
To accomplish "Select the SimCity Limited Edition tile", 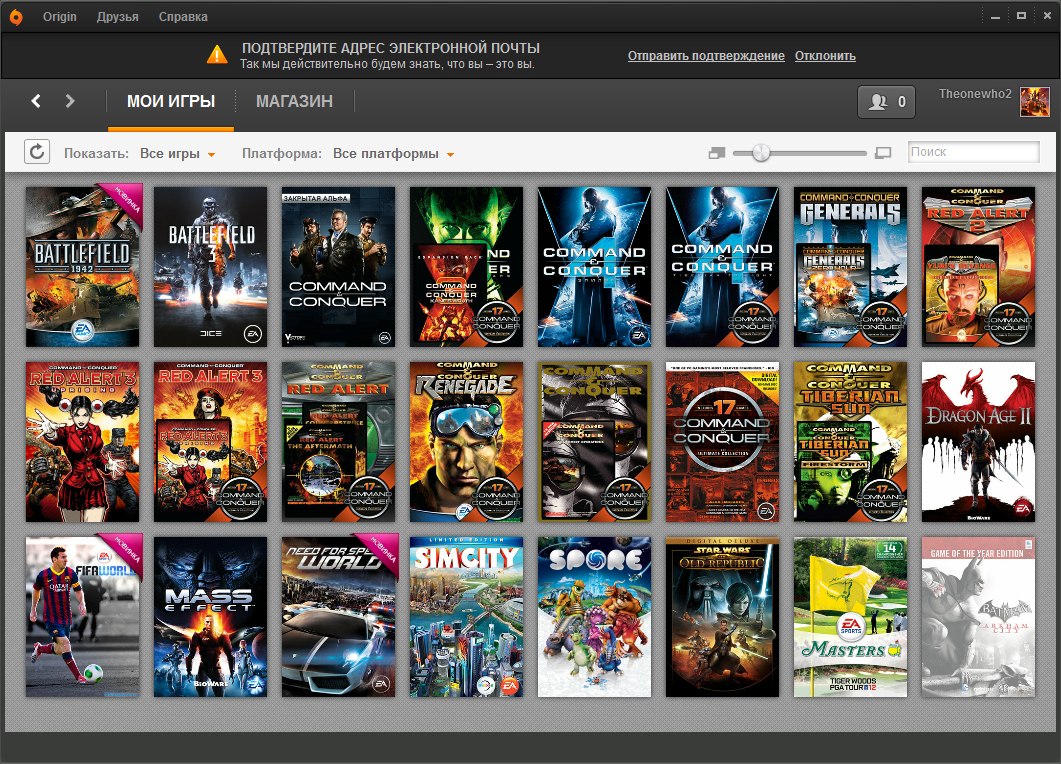I will 466,617.
